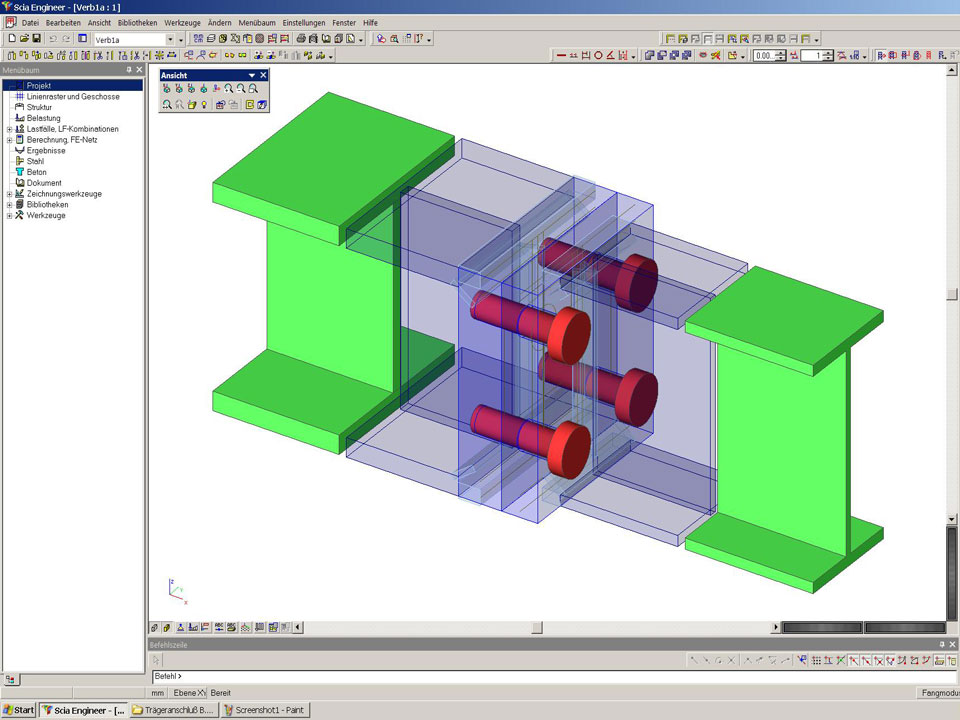Expand the Bibliotheken tree node
This screenshot has width=960, height=720.
(9, 204)
